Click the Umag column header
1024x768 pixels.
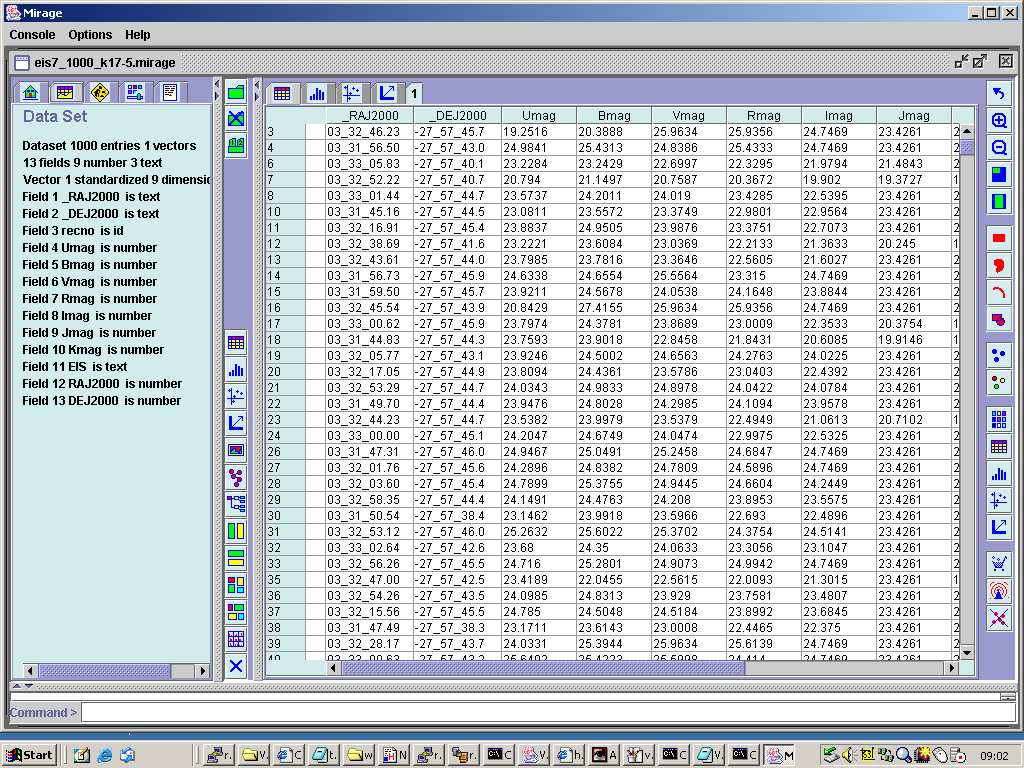coord(538,116)
